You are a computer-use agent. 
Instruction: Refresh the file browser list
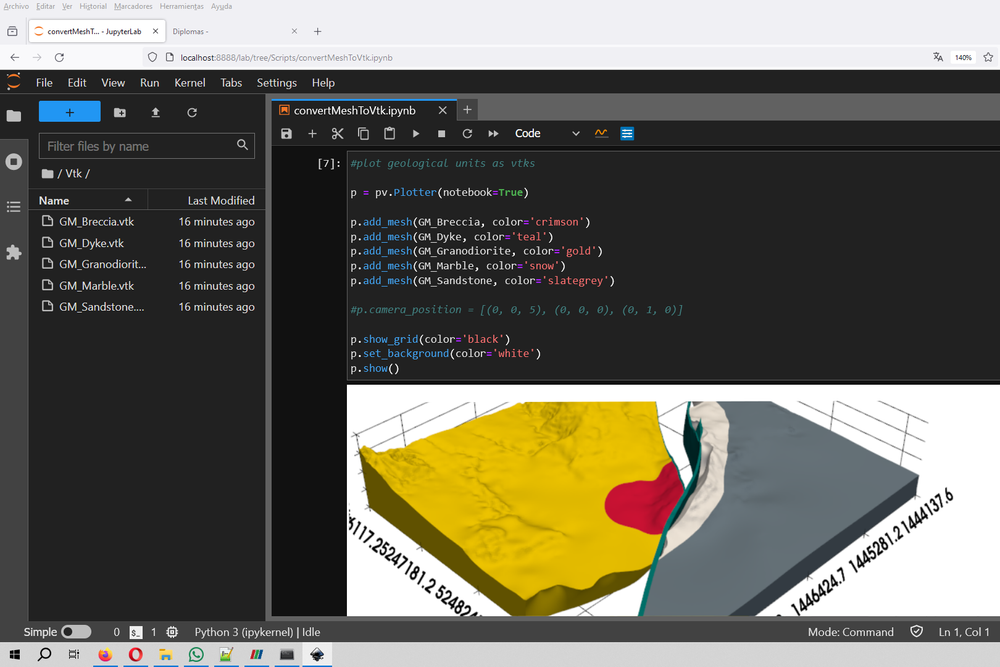tap(192, 112)
